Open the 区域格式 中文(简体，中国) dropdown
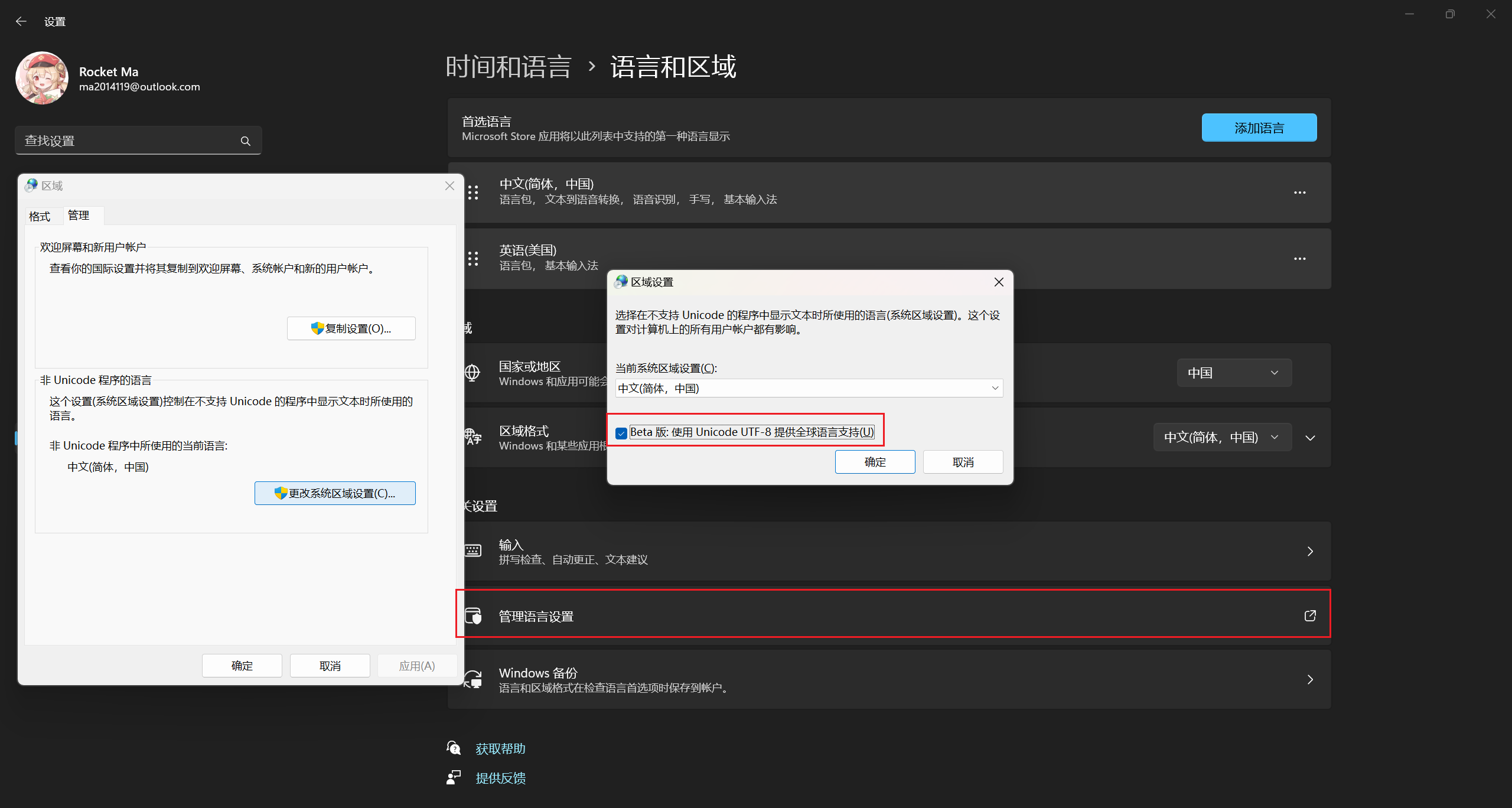This screenshot has height=808, width=1512. point(1221,437)
